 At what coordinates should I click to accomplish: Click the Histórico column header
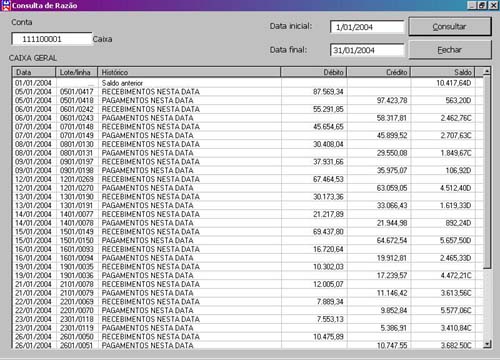pyautogui.click(x=189, y=72)
